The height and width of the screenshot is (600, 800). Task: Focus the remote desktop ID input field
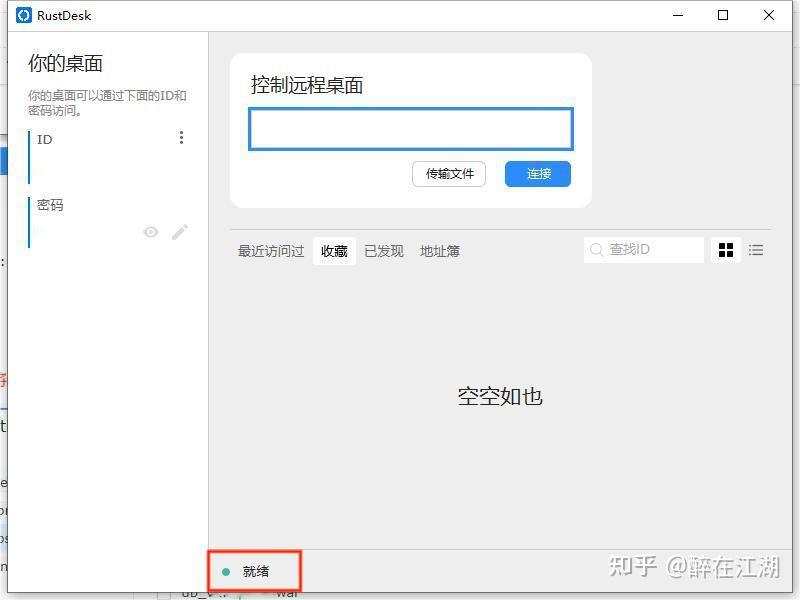(x=410, y=128)
